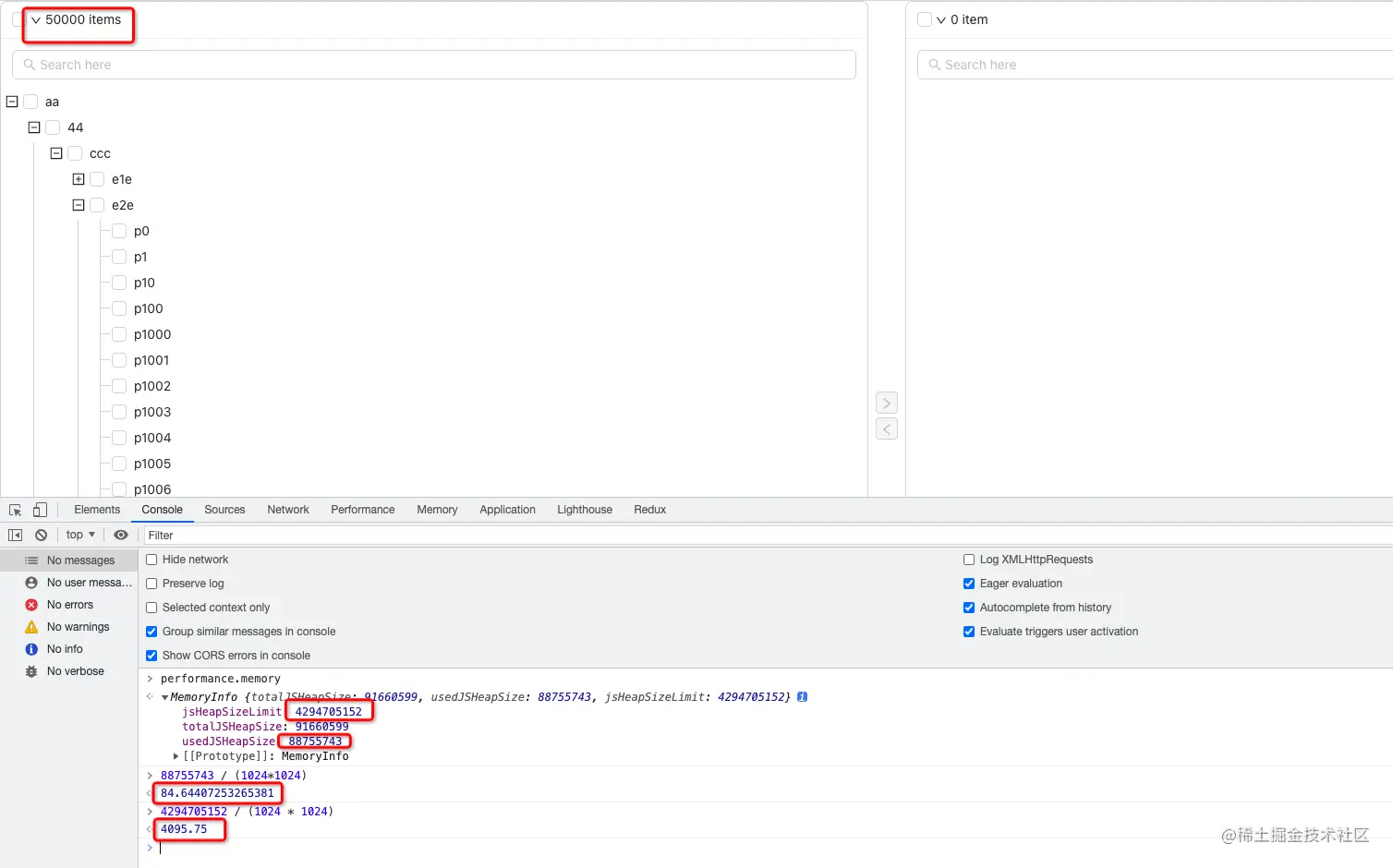Select the No errors filter
Screen dimensions: 1393x868
[69, 605]
